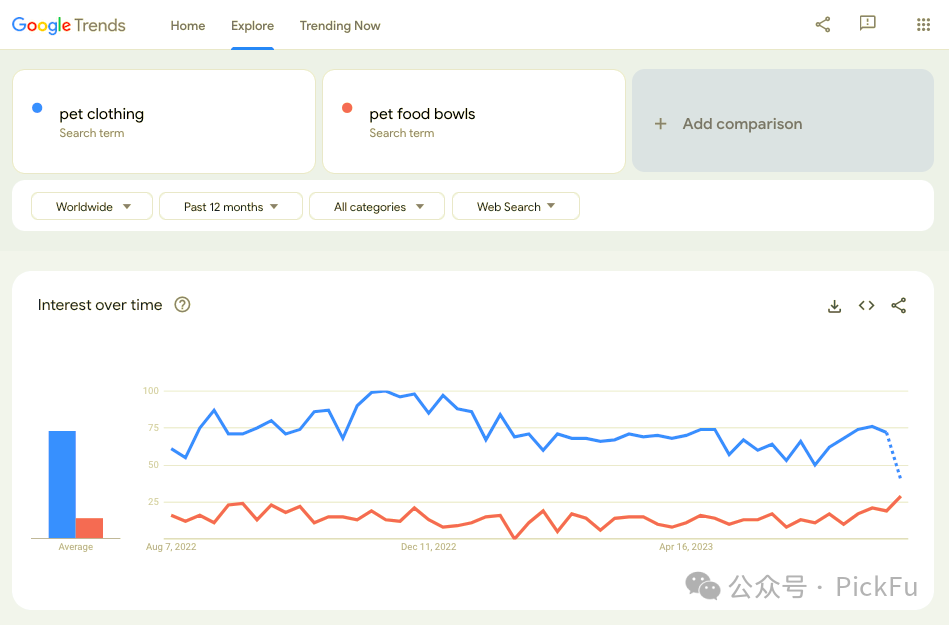This screenshot has height=625, width=949.
Task: Click the share icon in top header
Action: pos(823,25)
